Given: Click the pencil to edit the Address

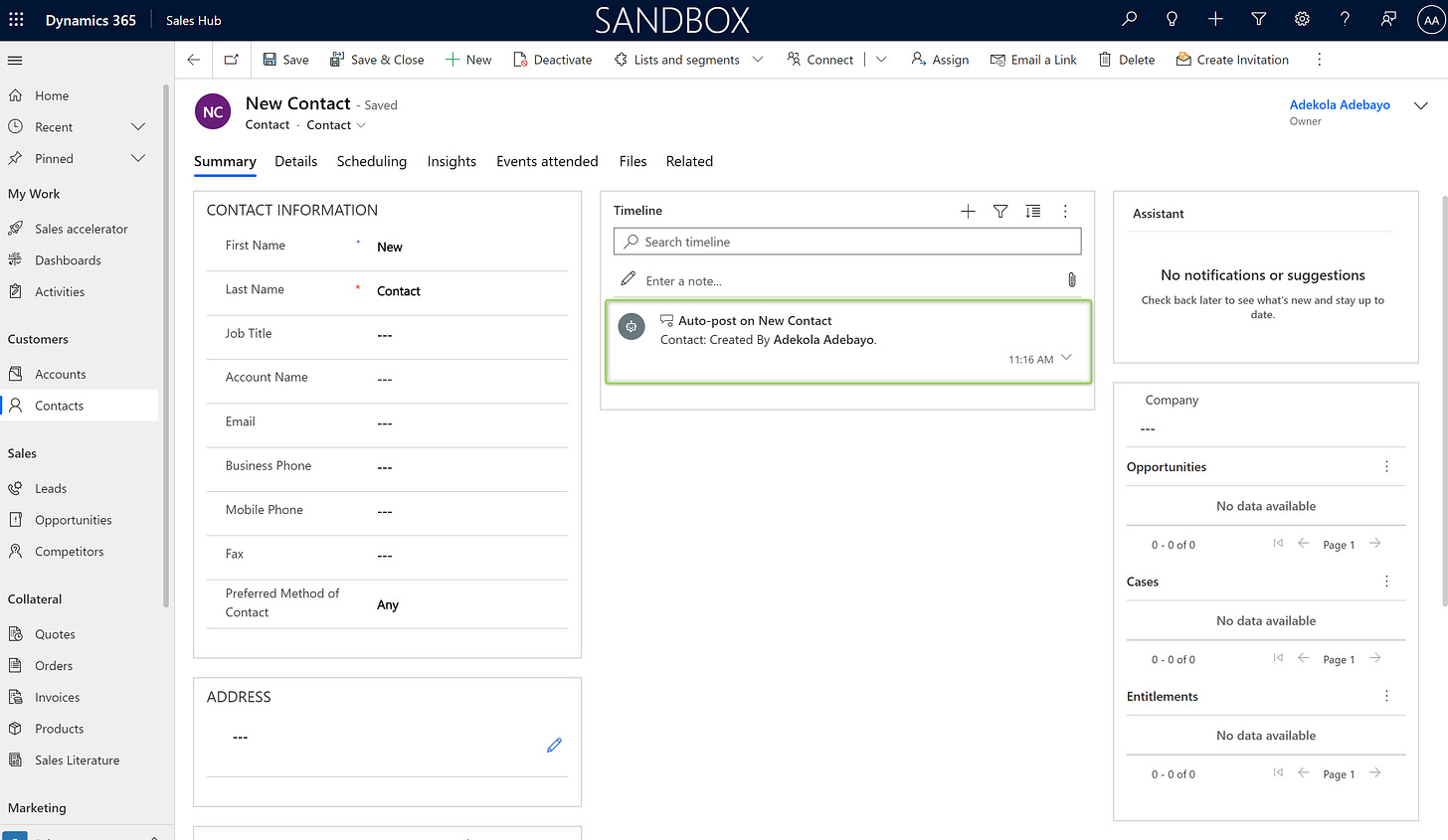Looking at the screenshot, I should click(554, 744).
